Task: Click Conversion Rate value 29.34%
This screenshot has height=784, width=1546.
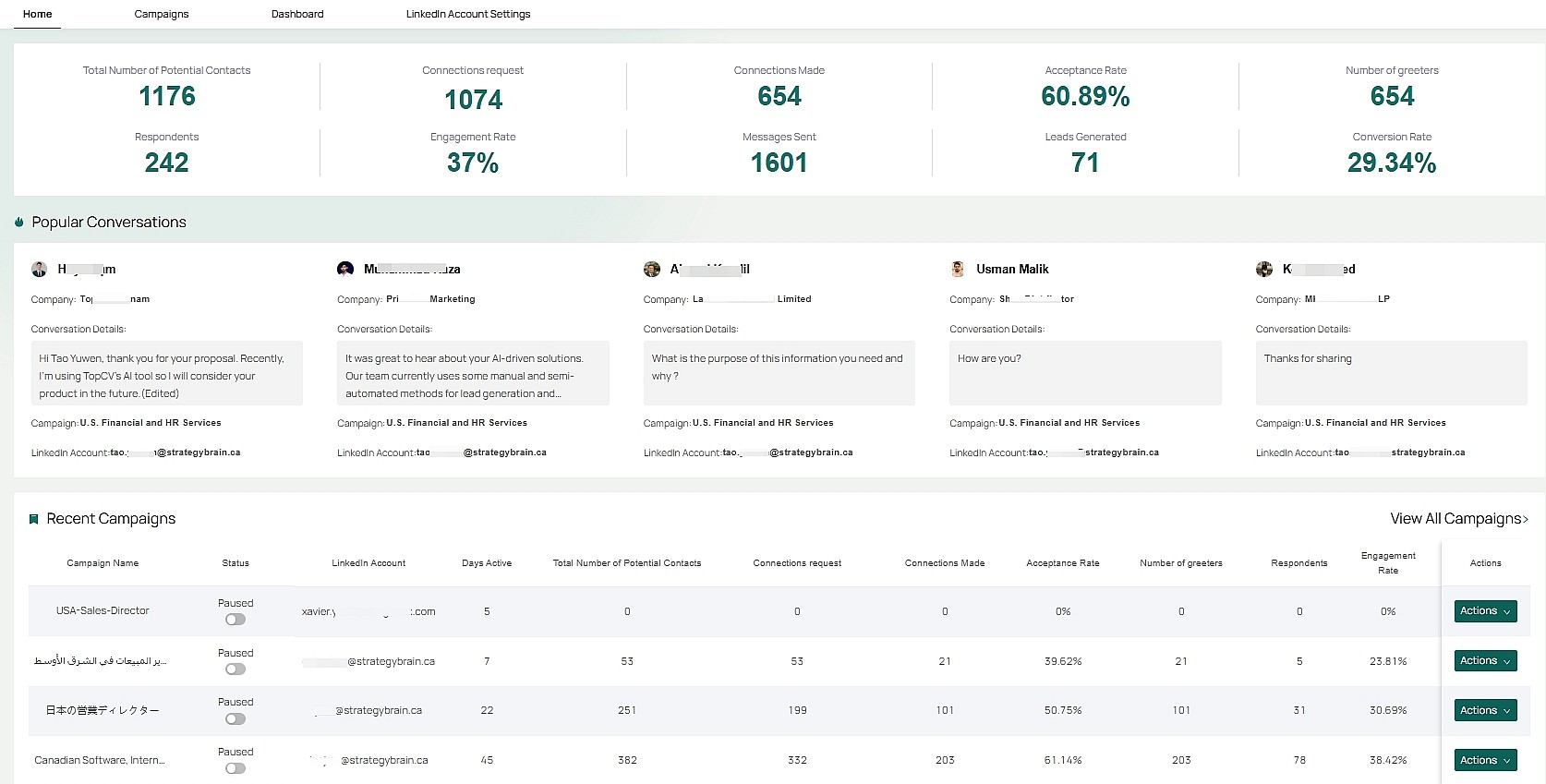Action: pos(1392,163)
